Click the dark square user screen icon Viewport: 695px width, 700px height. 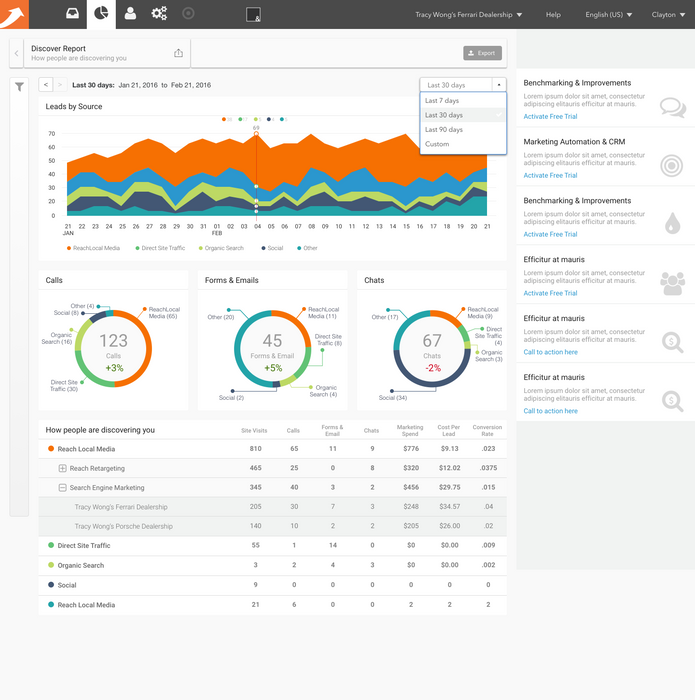pos(254,15)
